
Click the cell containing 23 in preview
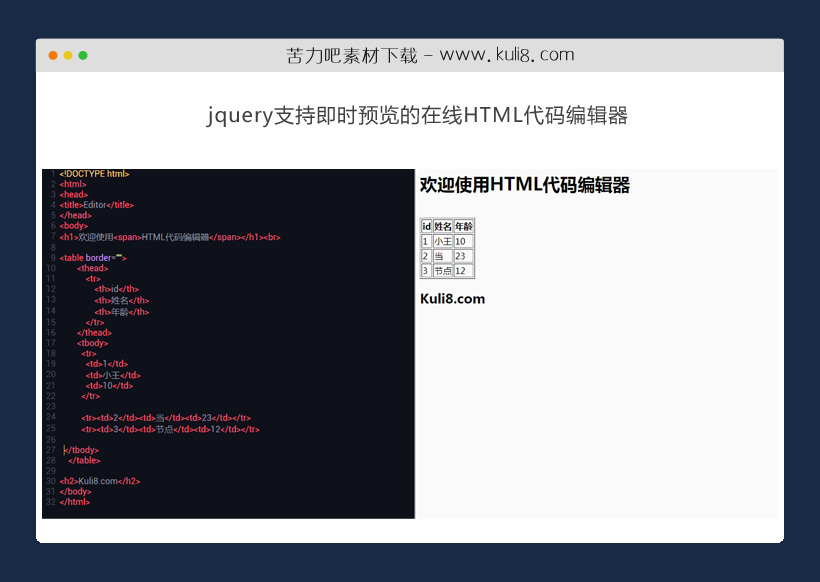[x=460, y=255]
